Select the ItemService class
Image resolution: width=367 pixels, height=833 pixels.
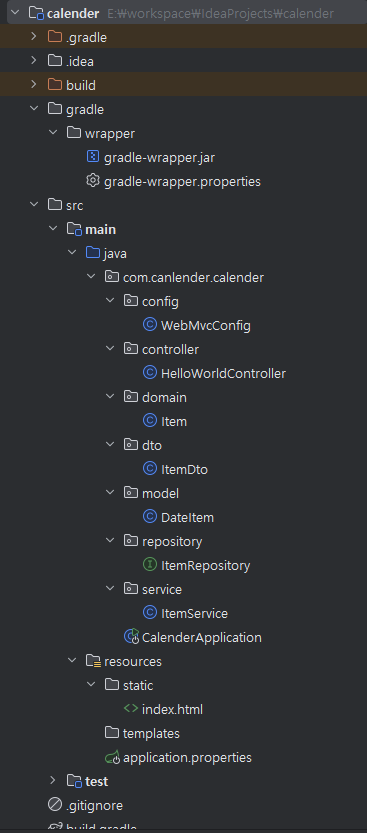pos(194,614)
